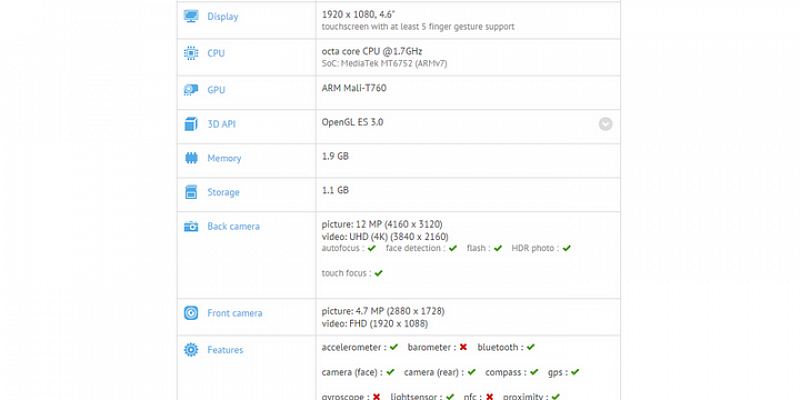Screen dimensions: 800x400
Task: Click the touch focus green checkmark
Action: [379, 273]
